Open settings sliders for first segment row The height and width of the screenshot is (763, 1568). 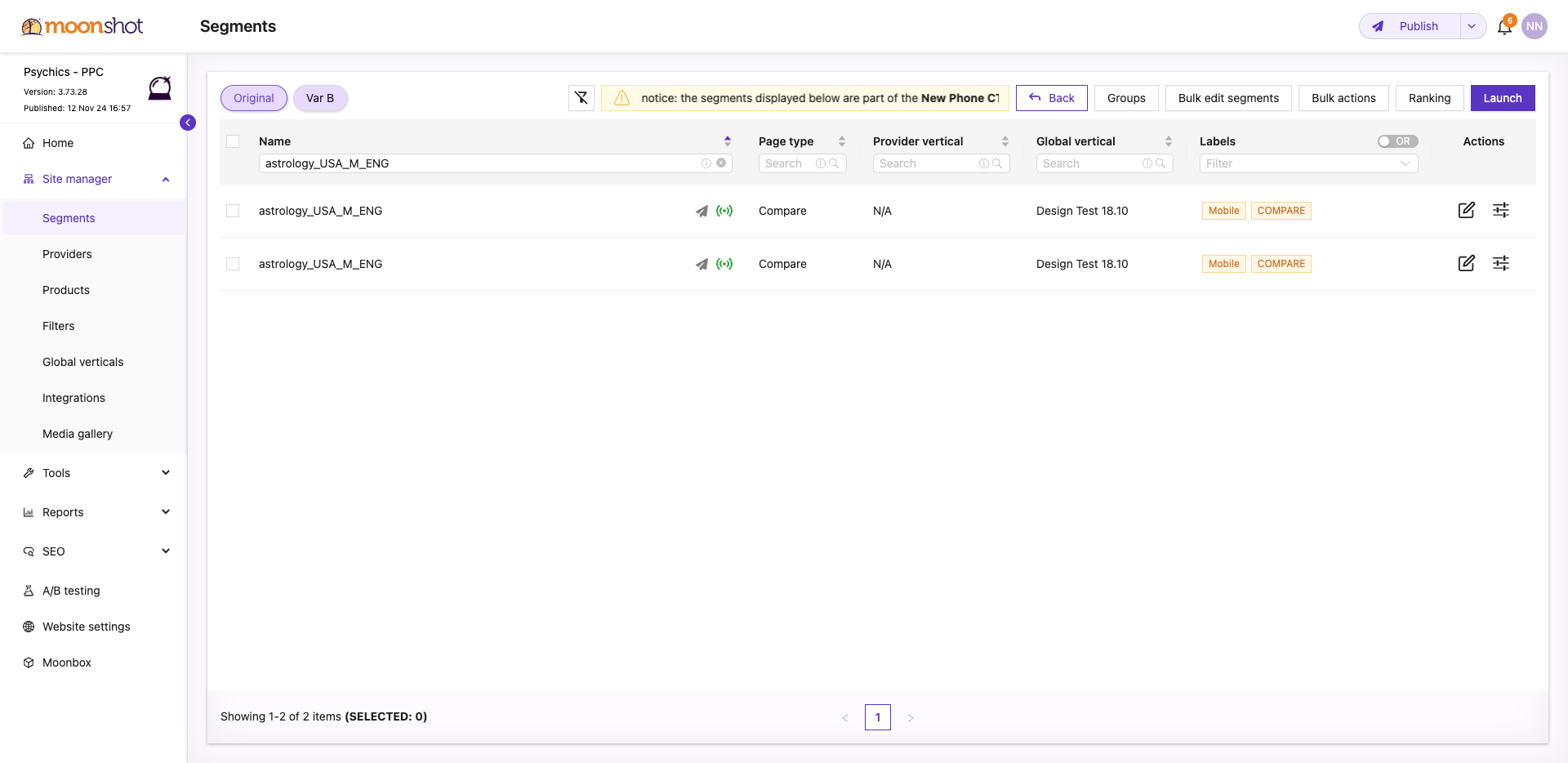coord(1501,210)
